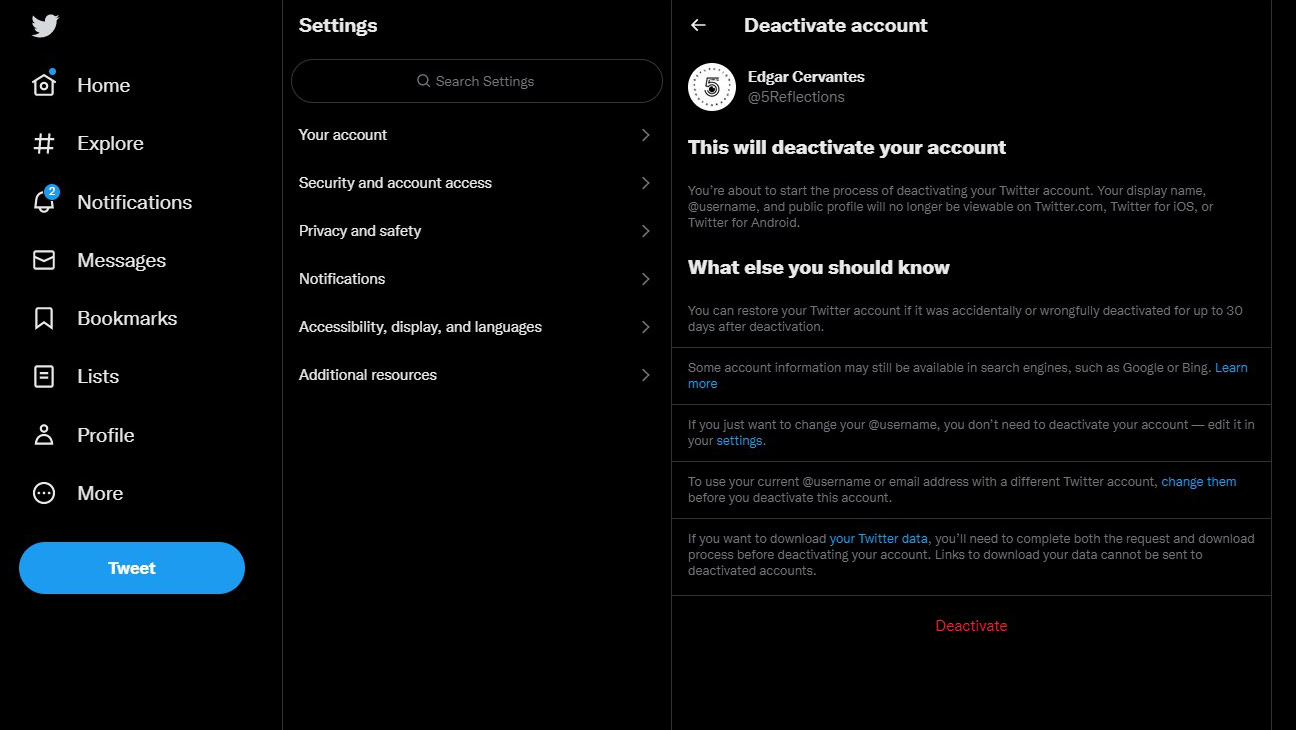Click the Twitter bird logo
Viewport: 1296px width, 730px height.
[x=45, y=26]
